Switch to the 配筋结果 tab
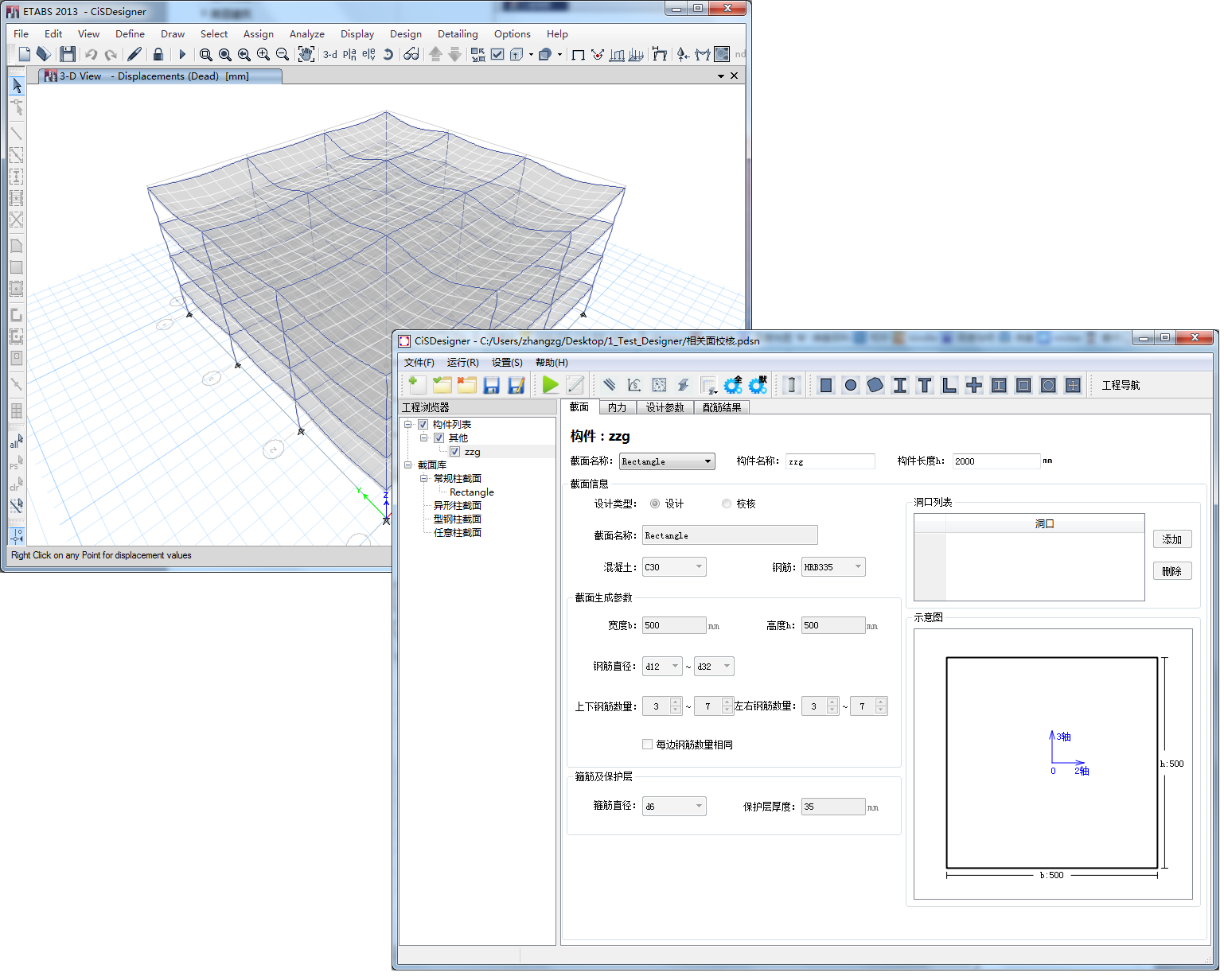This screenshot has width=1224, height=980. pyautogui.click(x=722, y=407)
